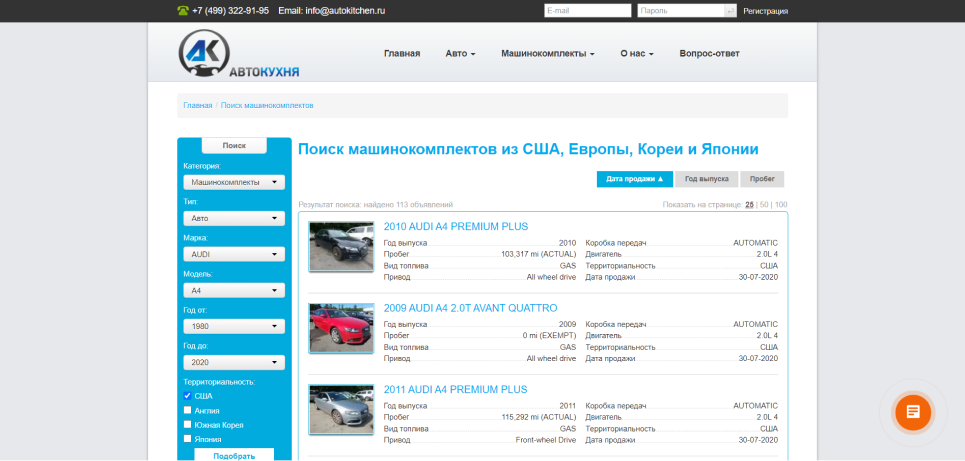Open the Регистрация link

point(766,11)
